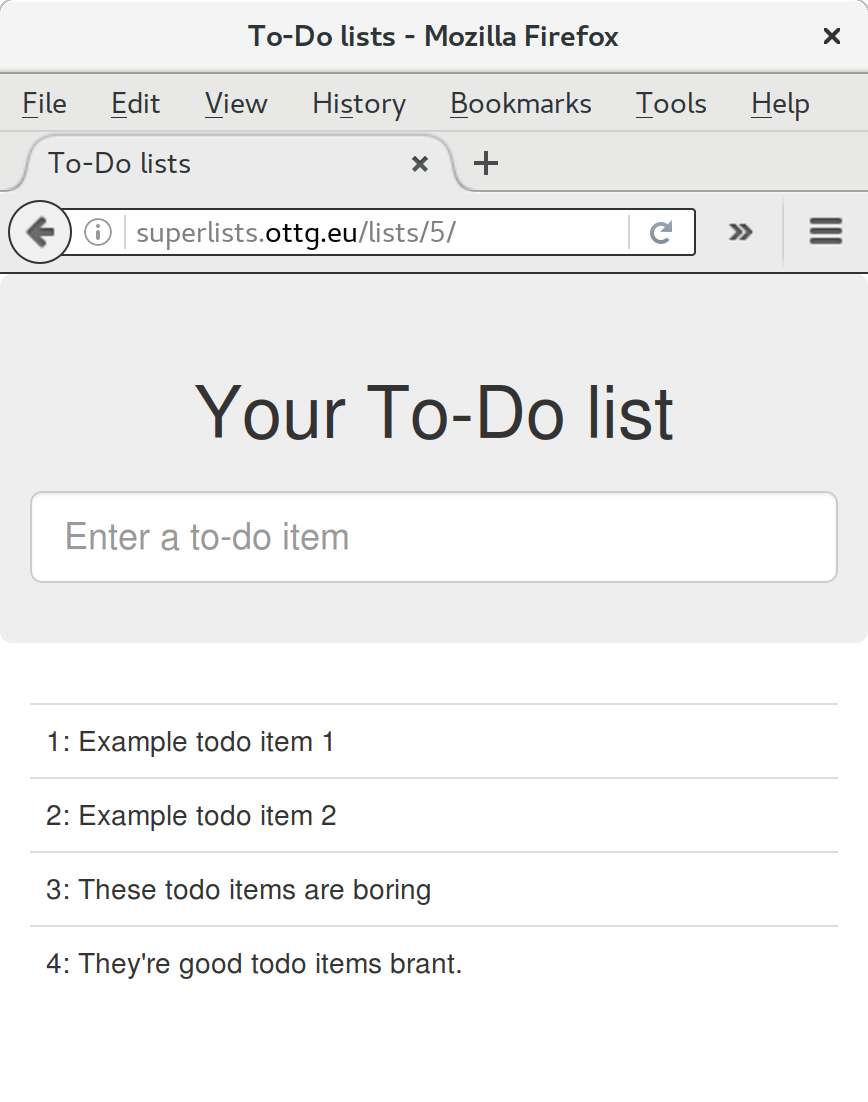Viewport: 868px width, 1102px height.
Task: Open a new browser tab with the plus icon
Action: pyautogui.click(x=487, y=163)
